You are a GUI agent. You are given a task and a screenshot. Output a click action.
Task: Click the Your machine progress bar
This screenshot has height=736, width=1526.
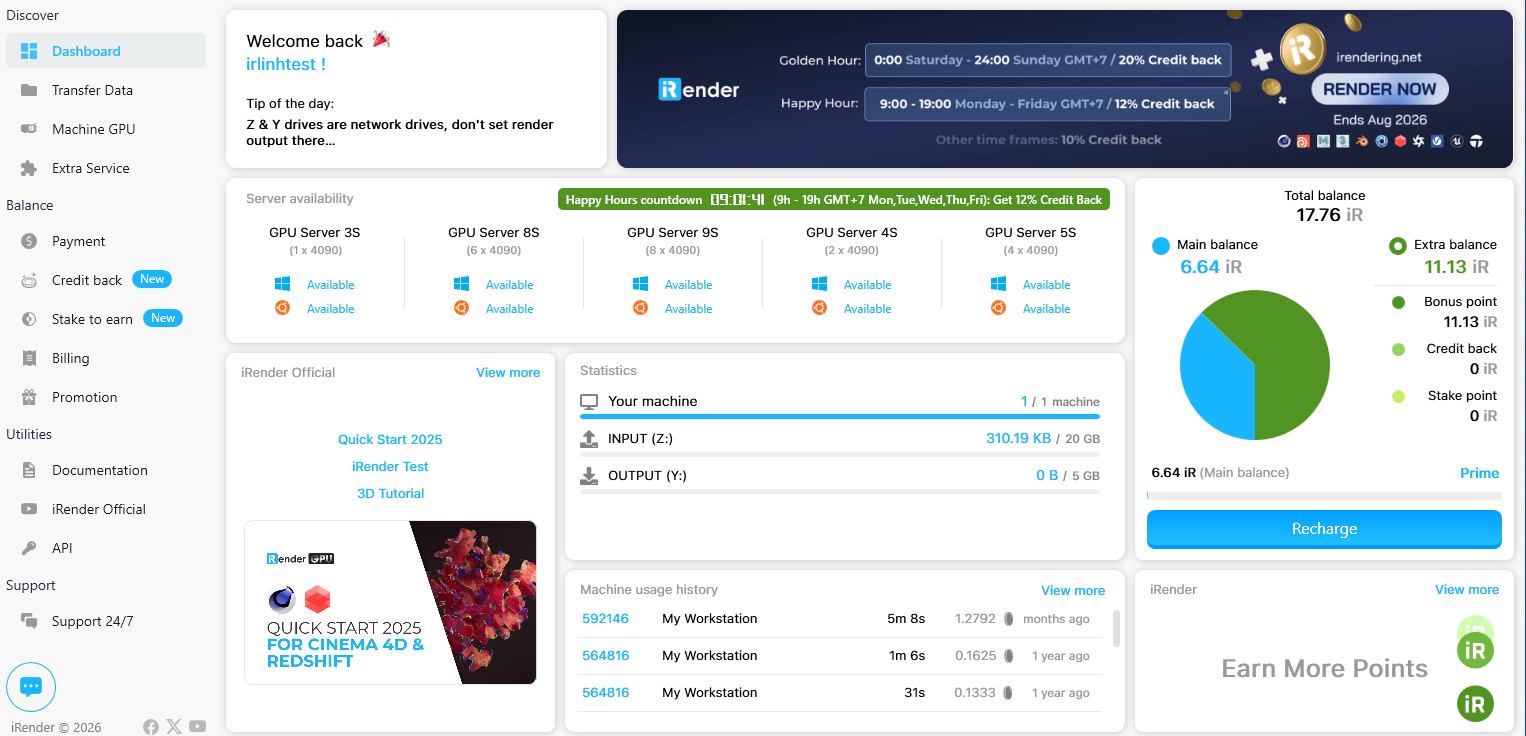[x=840, y=416]
